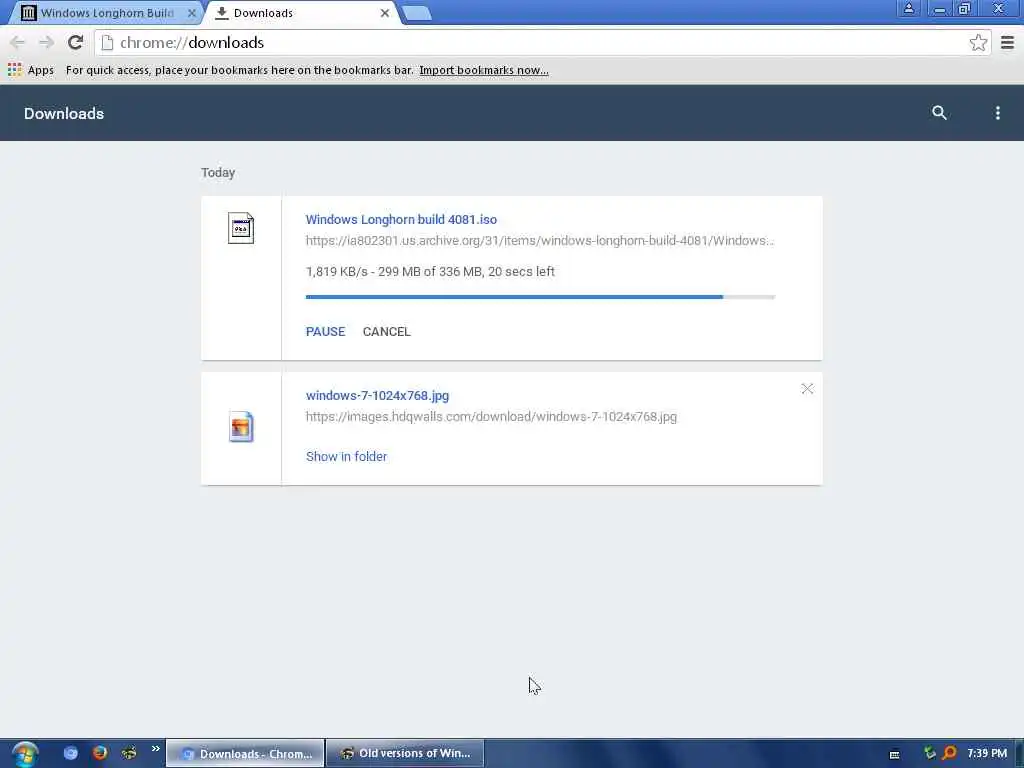This screenshot has width=1024, height=768.
Task: Click the orange magnifier tray icon
Action: [950, 753]
